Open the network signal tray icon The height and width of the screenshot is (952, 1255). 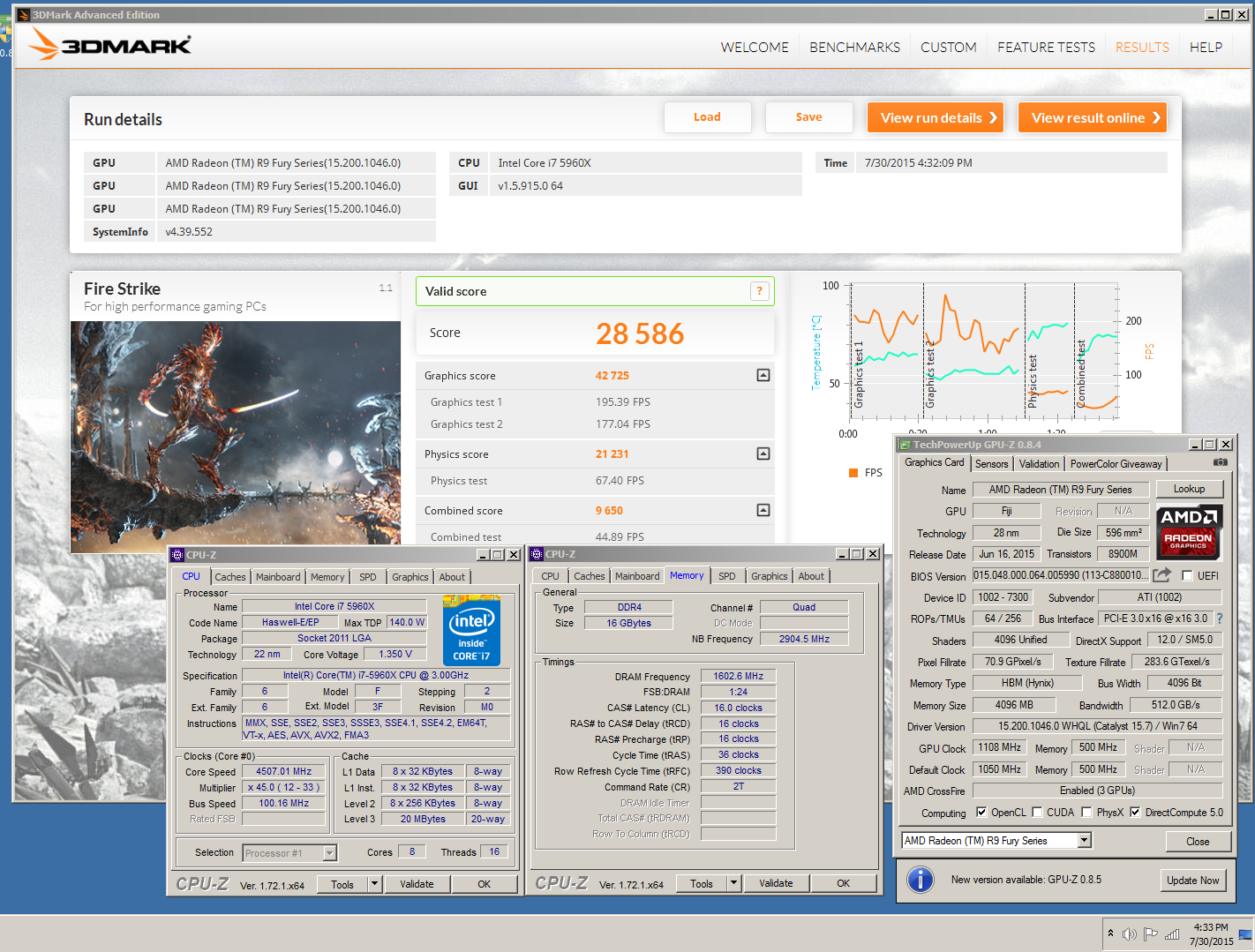point(1172,934)
